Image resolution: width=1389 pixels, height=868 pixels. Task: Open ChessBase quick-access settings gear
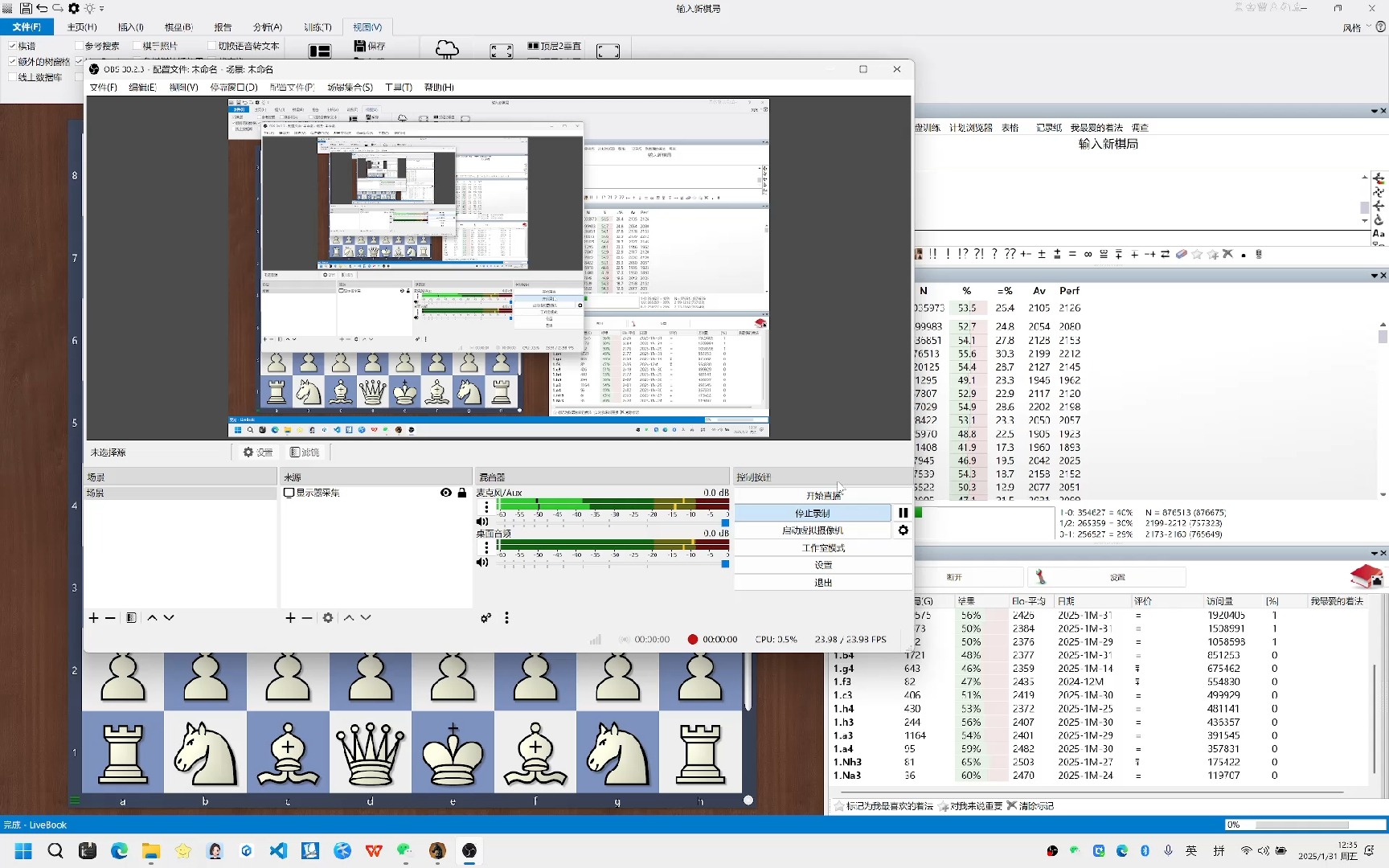(x=74, y=8)
